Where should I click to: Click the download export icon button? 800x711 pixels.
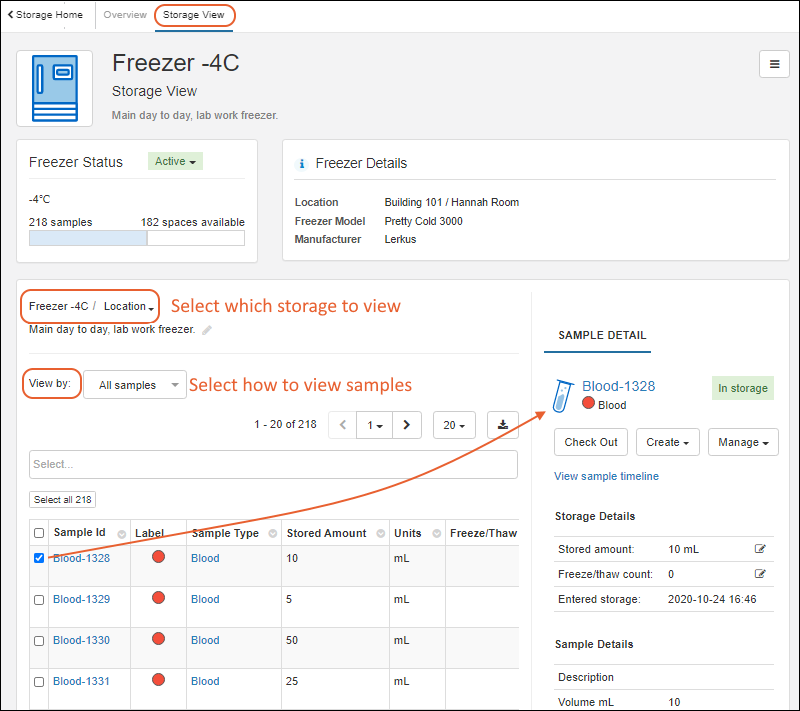coord(502,425)
